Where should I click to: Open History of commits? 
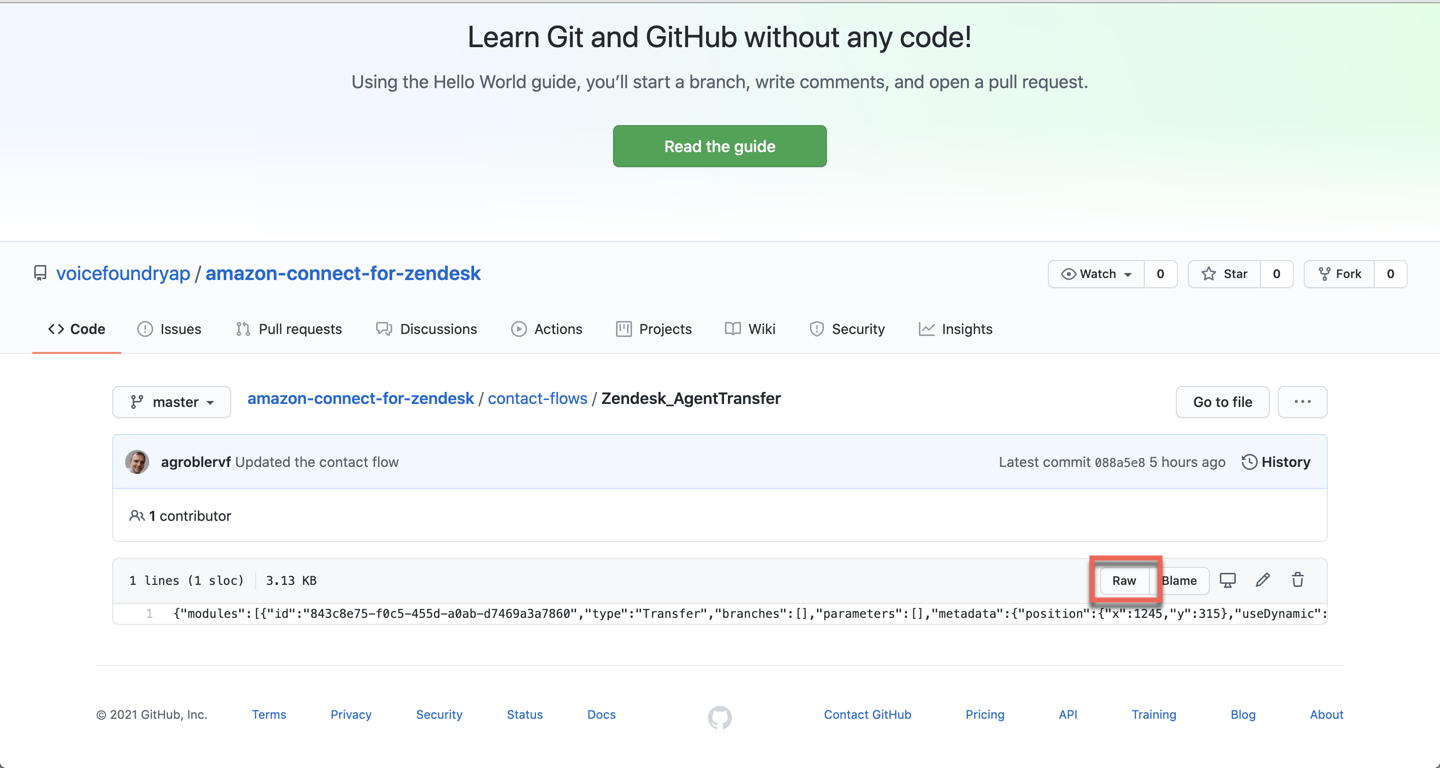tap(1276, 462)
